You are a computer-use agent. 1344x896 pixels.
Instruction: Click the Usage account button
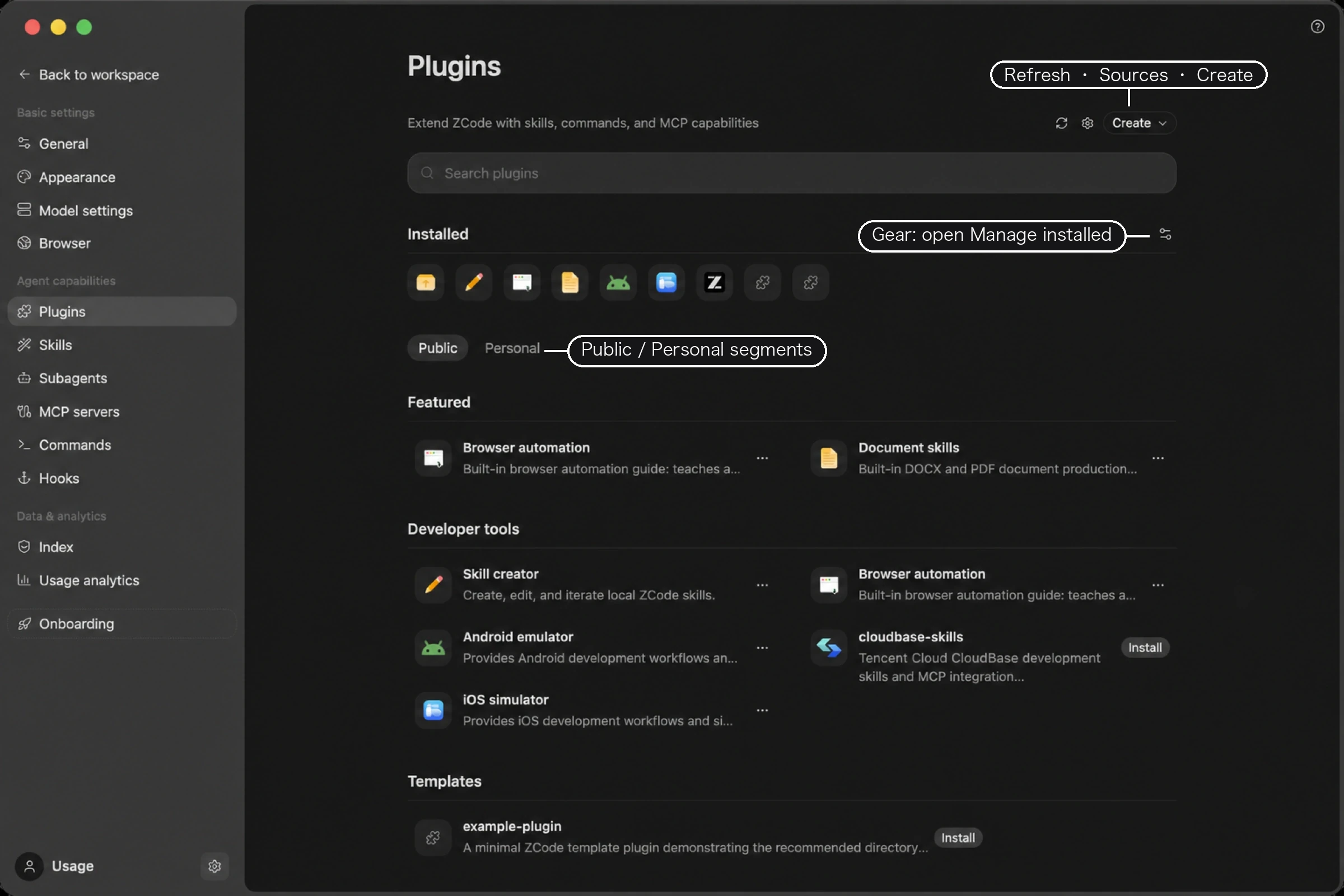click(x=55, y=866)
